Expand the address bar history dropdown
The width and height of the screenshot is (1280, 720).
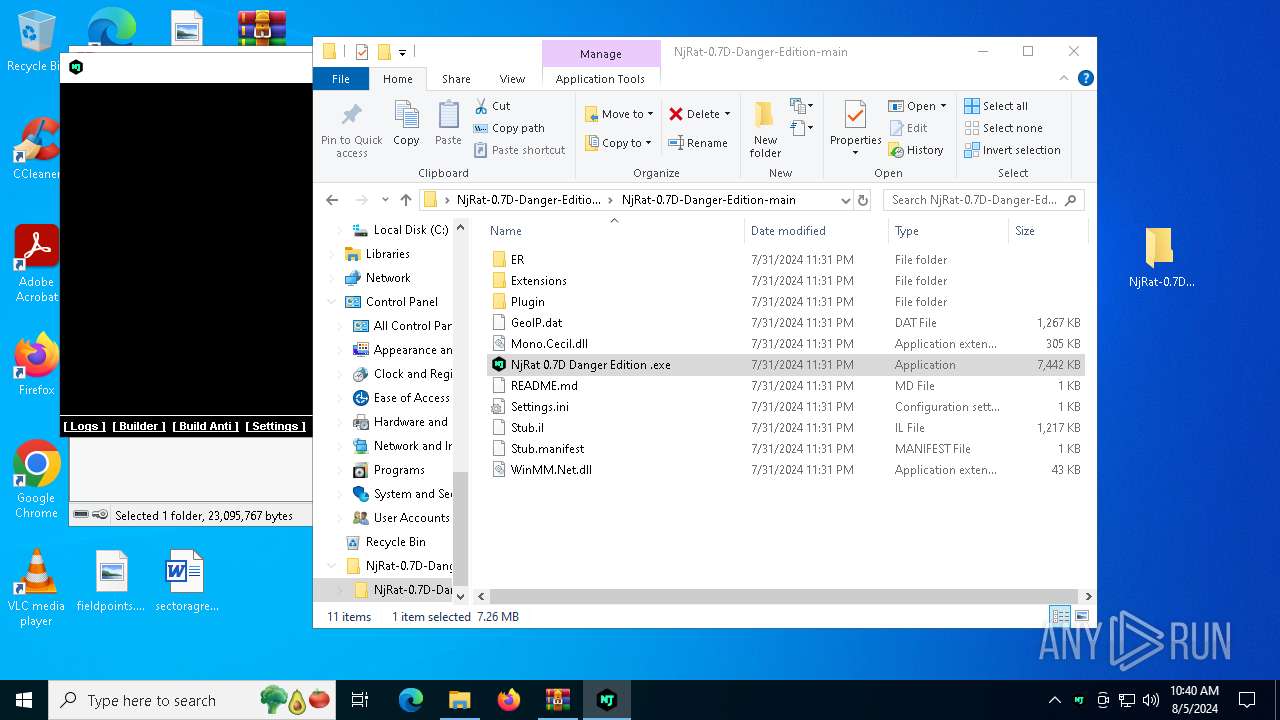[845, 200]
